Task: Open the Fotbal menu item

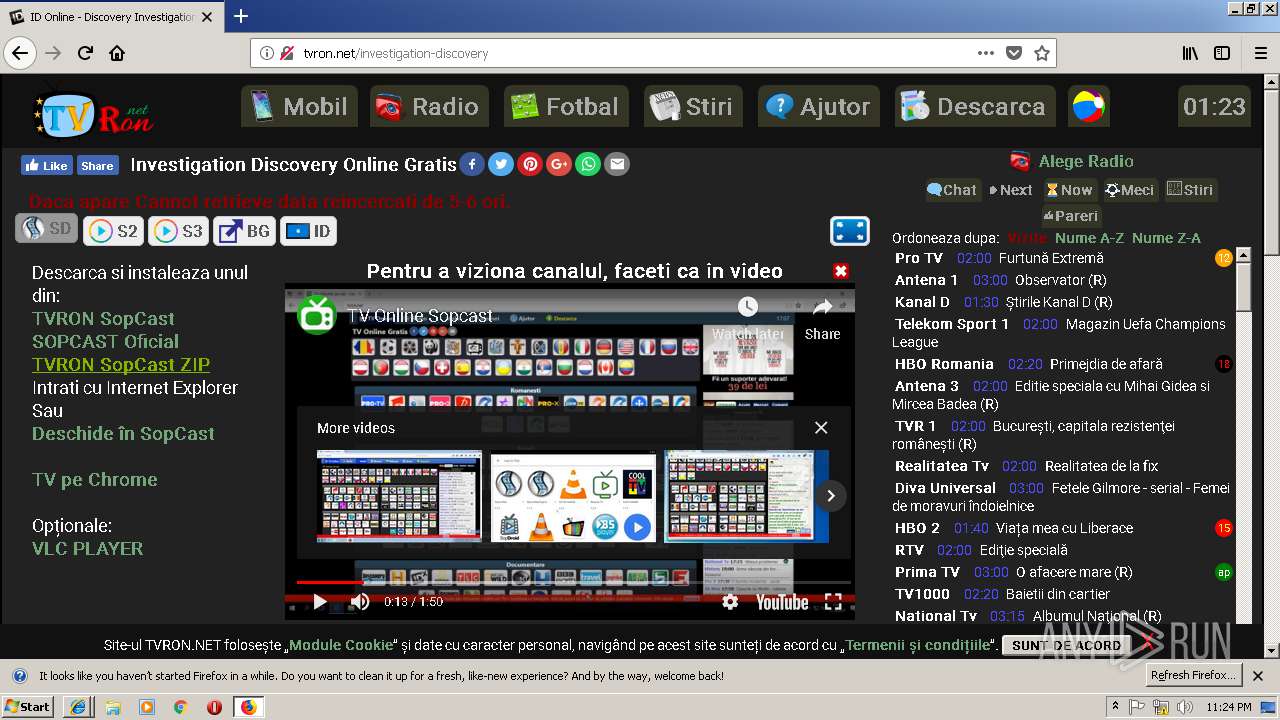Action: click(566, 106)
